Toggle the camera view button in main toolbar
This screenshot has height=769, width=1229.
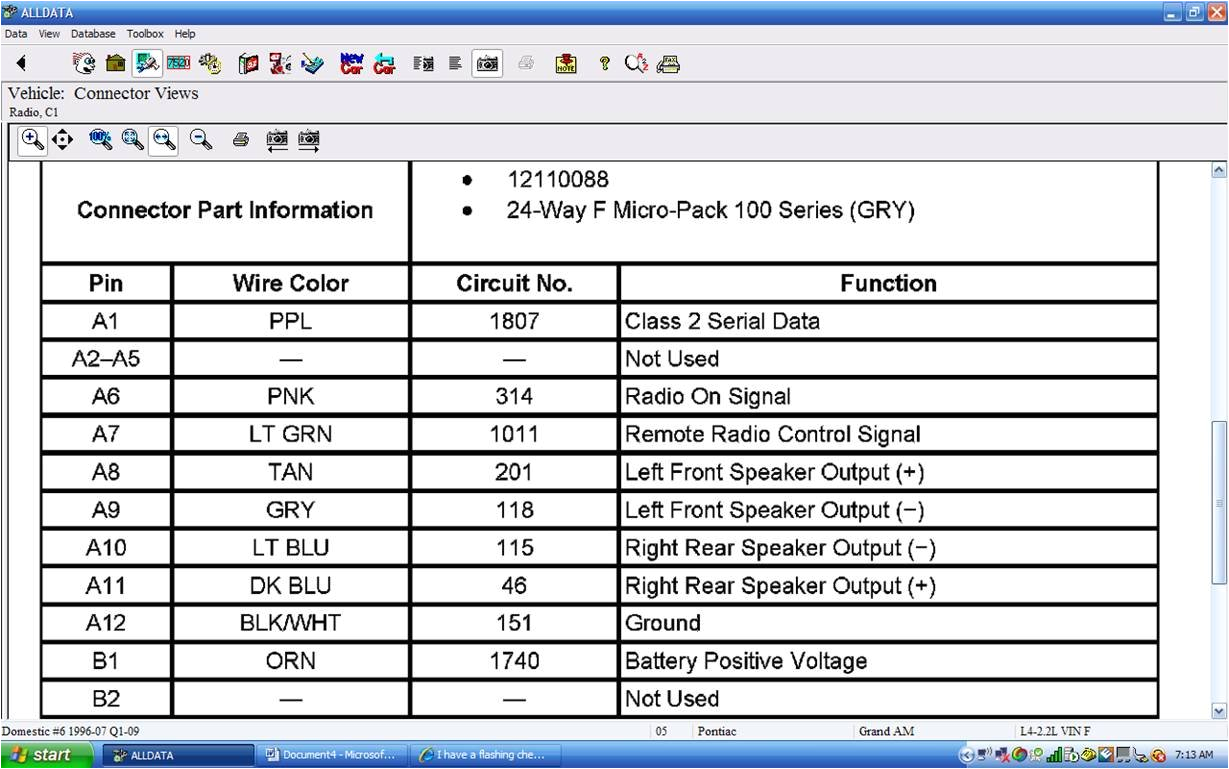pos(487,63)
